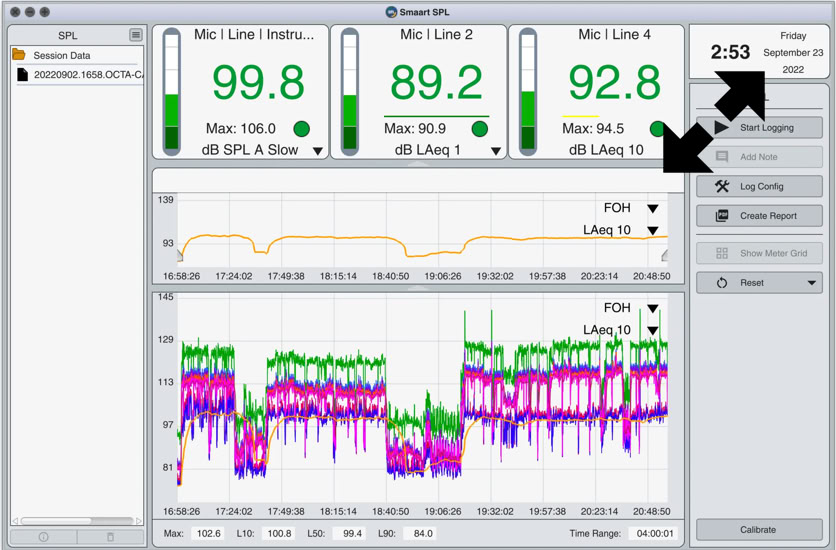Click the Log Config tools icon
The width and height of the screenshot is (836, 550).
click(x=722, y=186)
